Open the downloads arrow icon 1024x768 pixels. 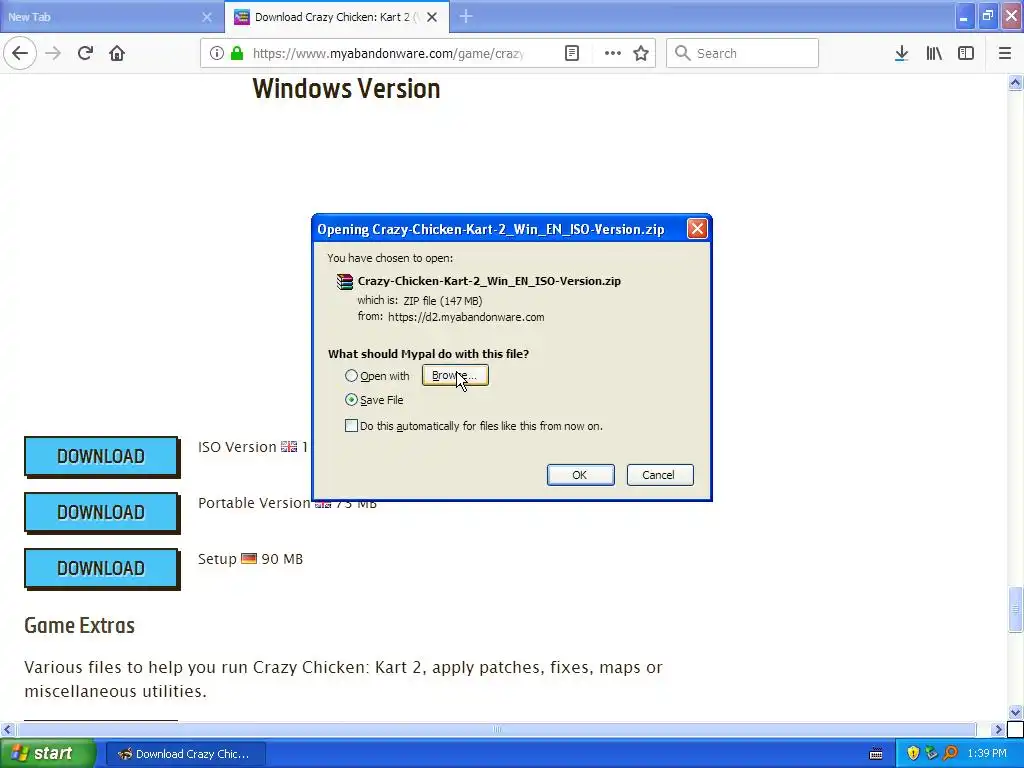901,53
